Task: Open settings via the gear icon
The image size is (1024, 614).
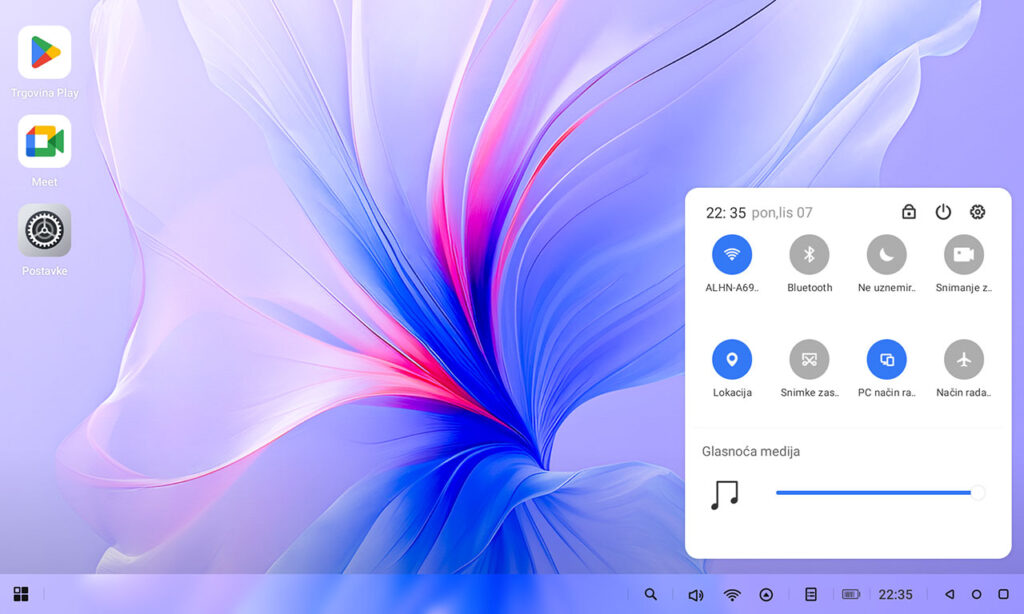Action: [x=977, y=212]
